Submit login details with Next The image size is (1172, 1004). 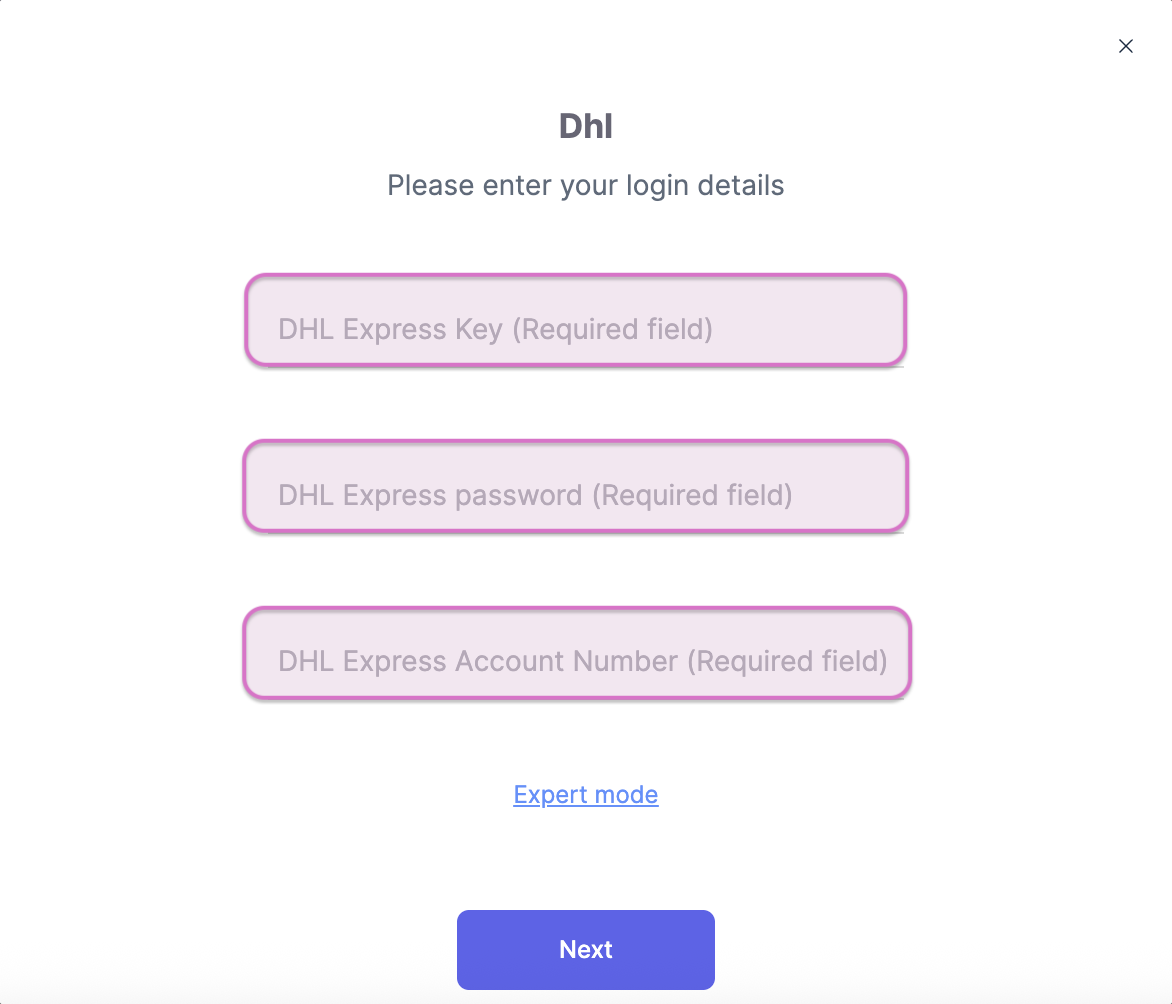(x=585, y=949)
